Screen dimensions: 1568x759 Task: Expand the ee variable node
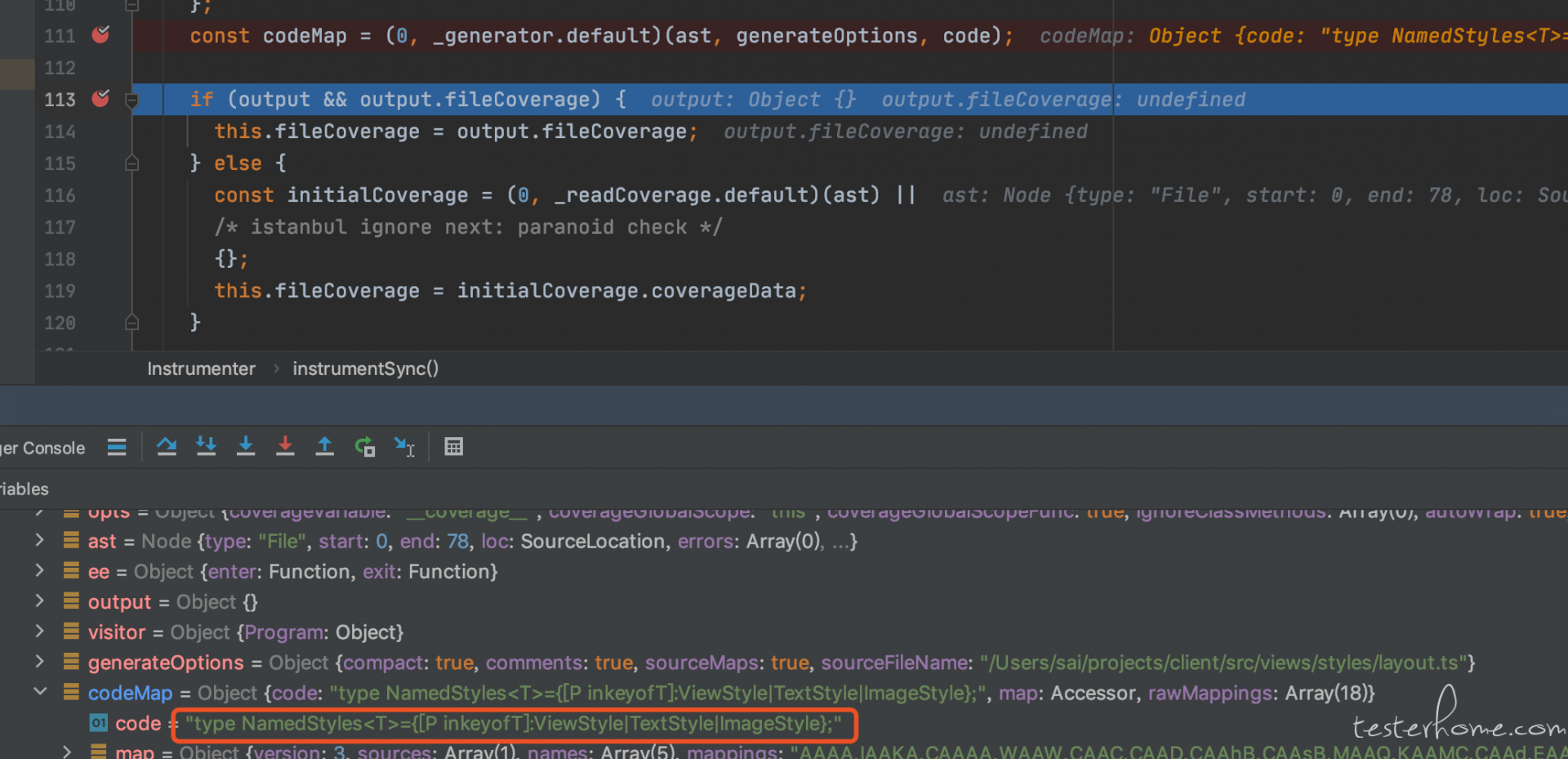39,570
